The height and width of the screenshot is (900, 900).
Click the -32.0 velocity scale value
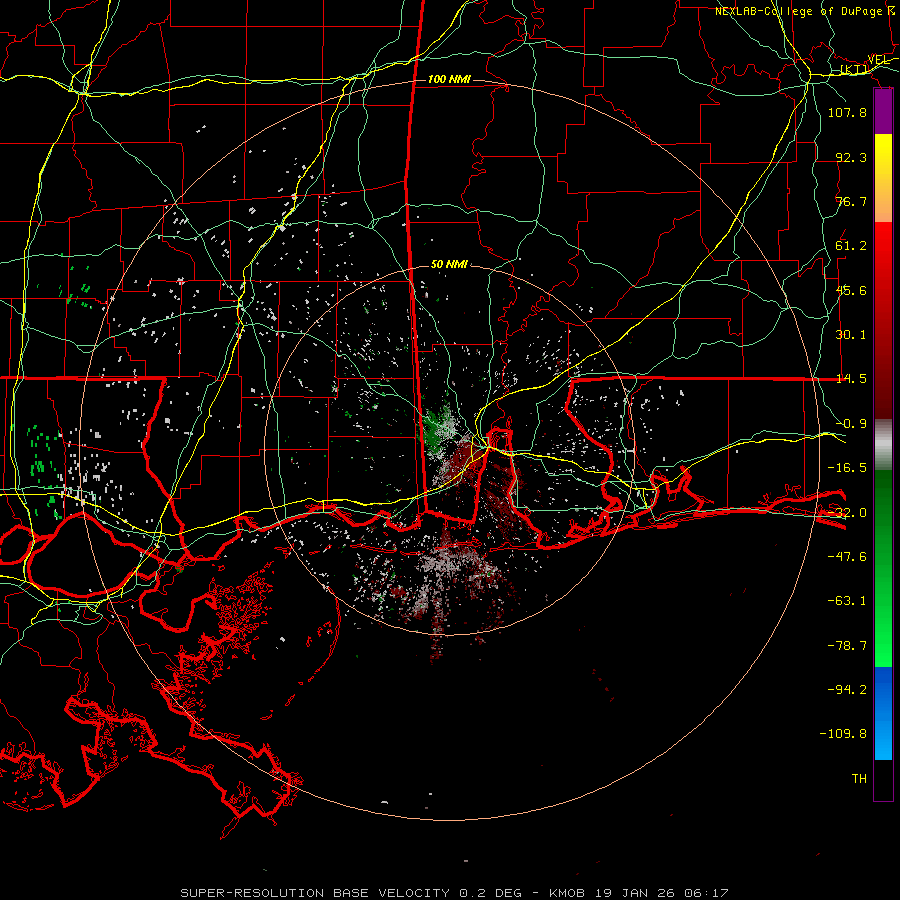pos(847,513)
